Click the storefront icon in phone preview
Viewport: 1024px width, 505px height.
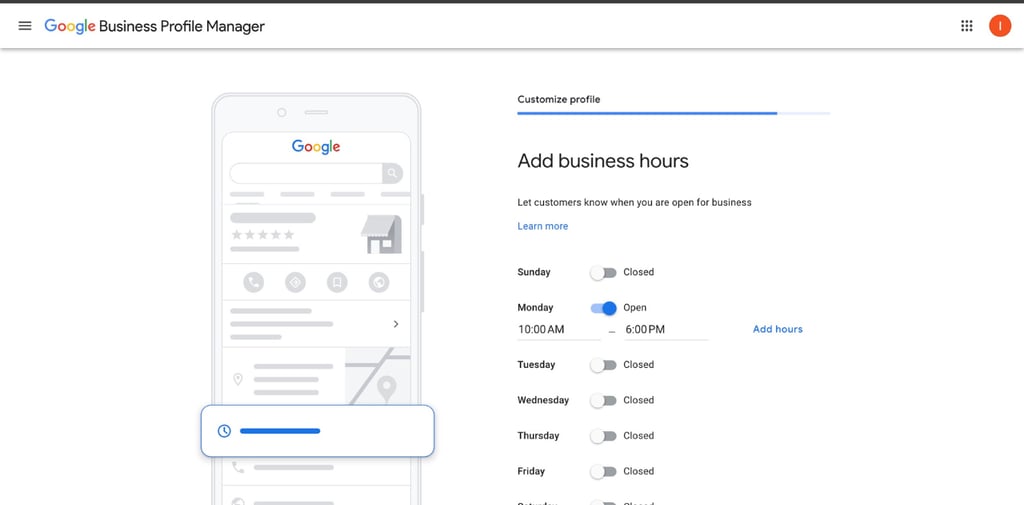(x=381, y=235)
